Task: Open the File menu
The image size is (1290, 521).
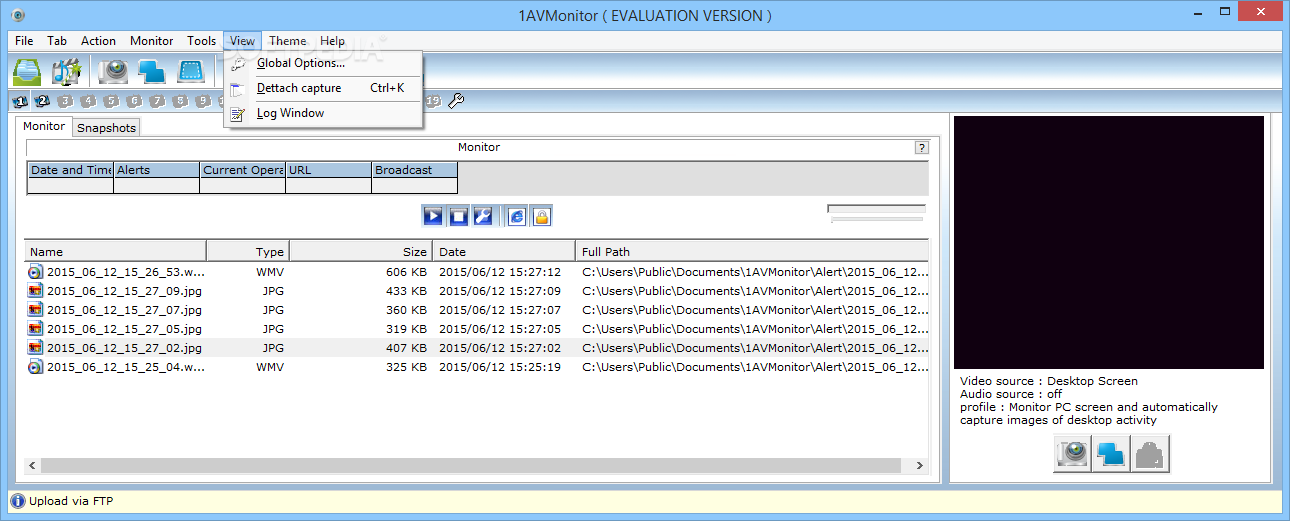Action: [24, 41]
